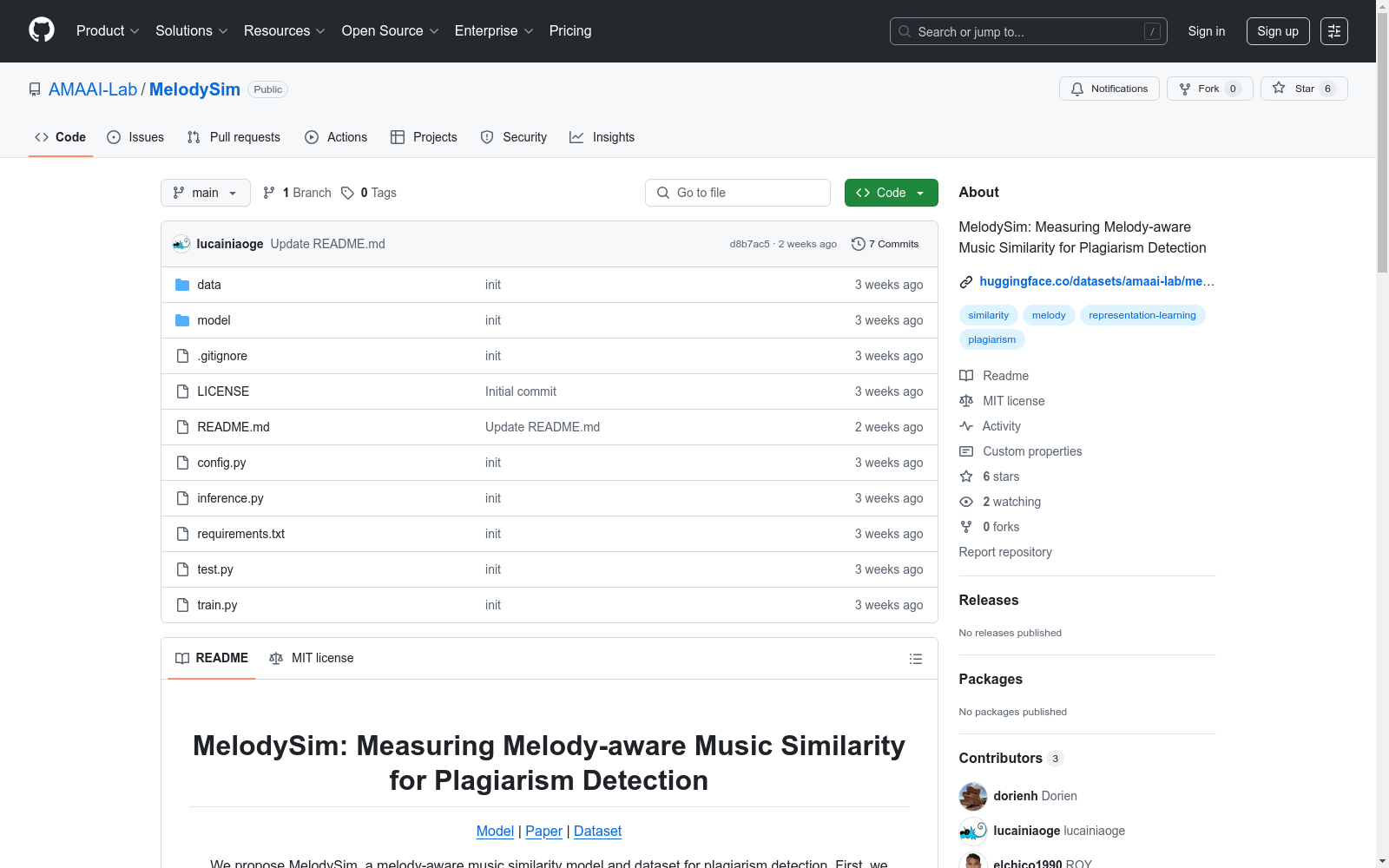Open the Model link in README
The height and width of the screenshot is (868, 1389).
pos(495,831)
